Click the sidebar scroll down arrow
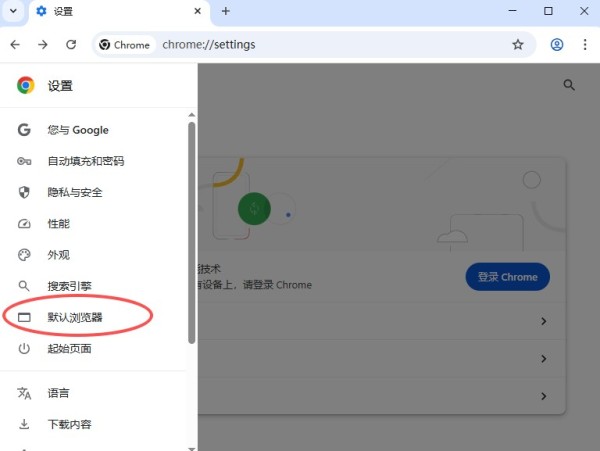Screen dimensions: 600x451 tap(192, 449)
